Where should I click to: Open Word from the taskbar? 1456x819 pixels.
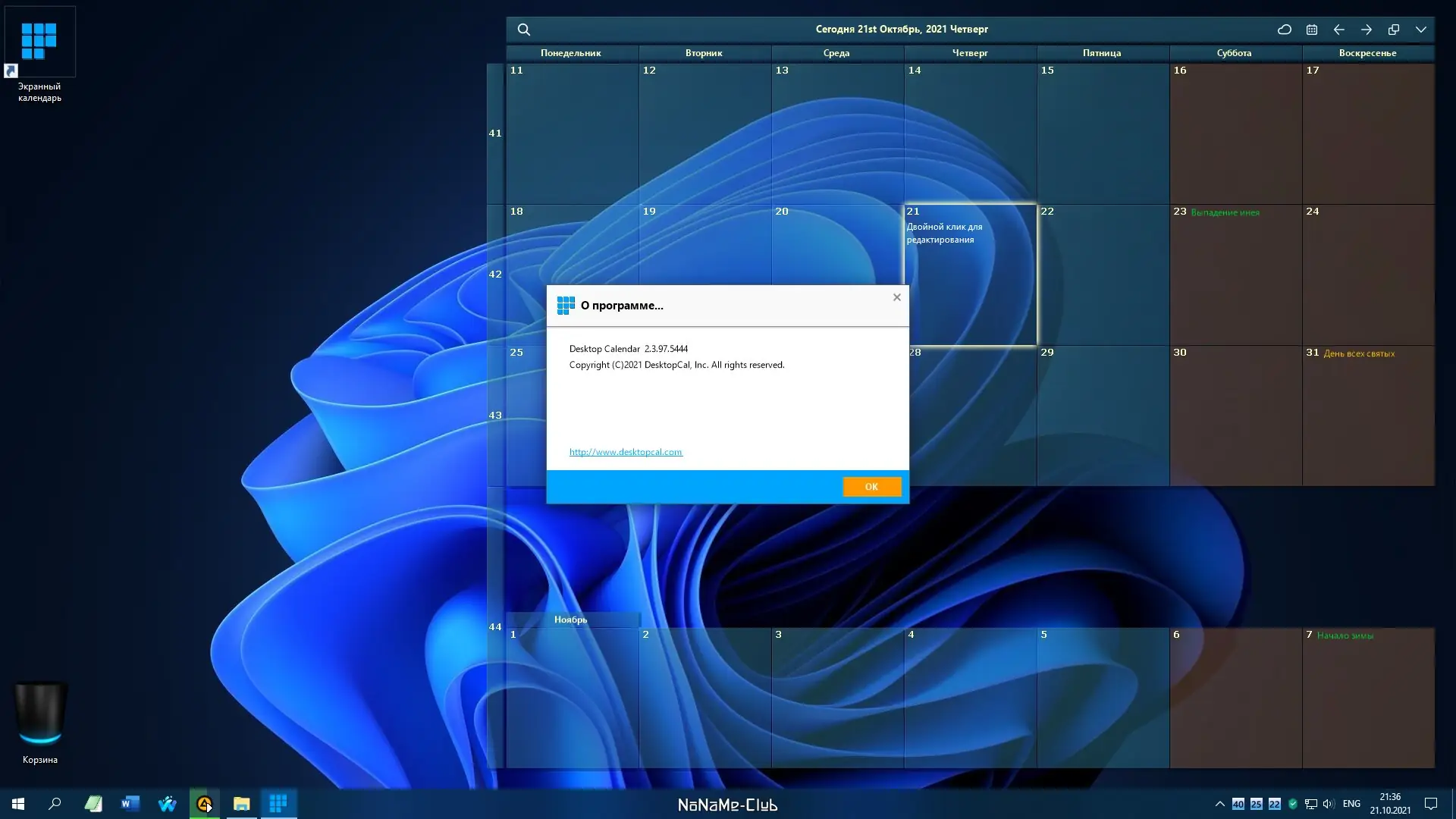pos(130,804)
